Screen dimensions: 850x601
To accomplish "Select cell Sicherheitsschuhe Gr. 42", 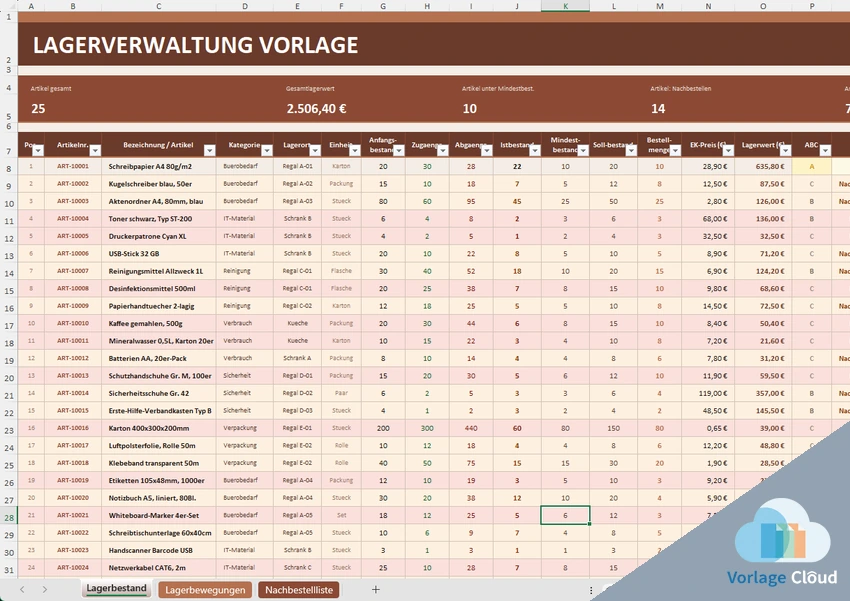I will click(x=159, y=393).
